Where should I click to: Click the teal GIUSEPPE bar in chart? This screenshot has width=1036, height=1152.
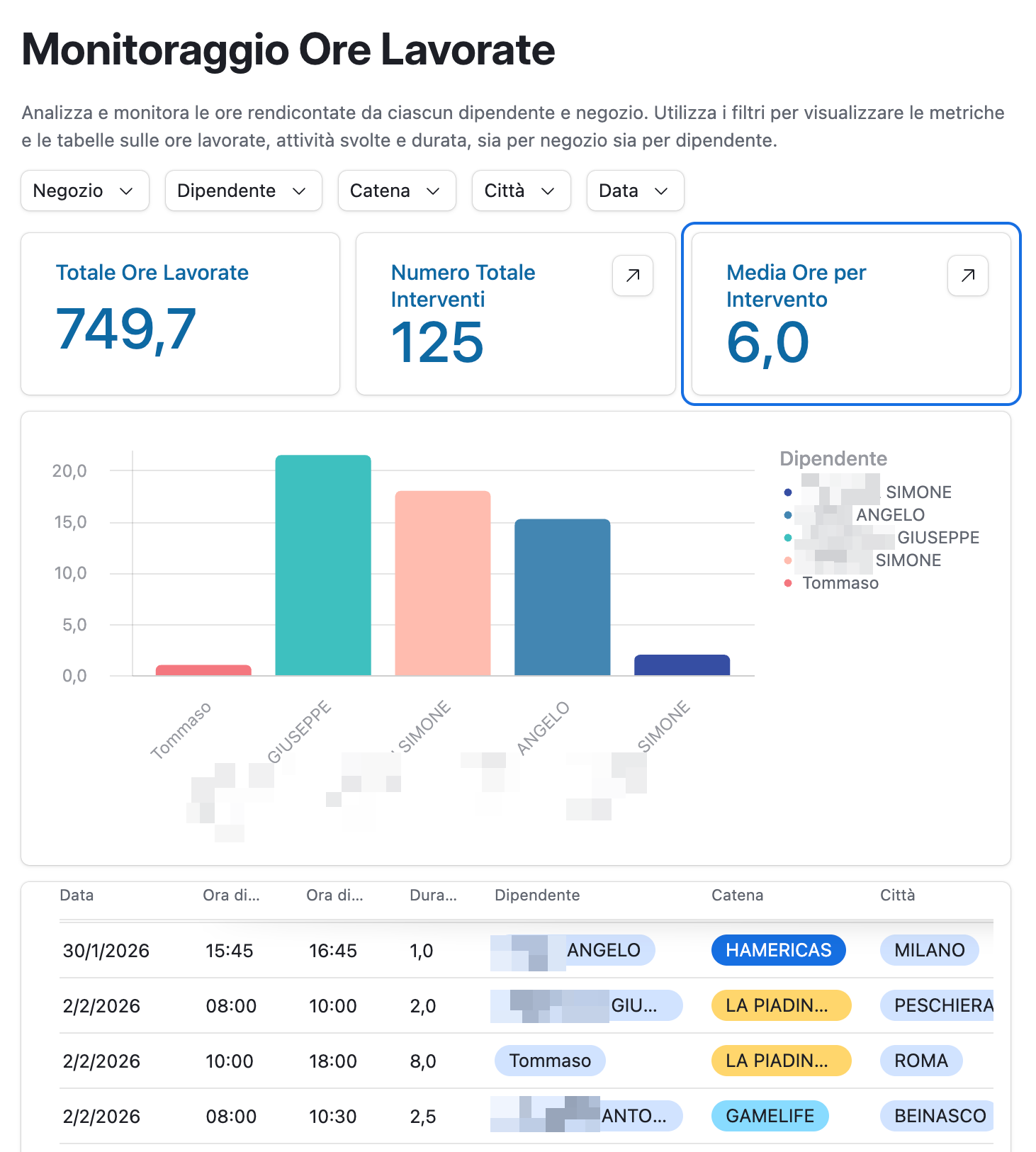tap(323, 565)
